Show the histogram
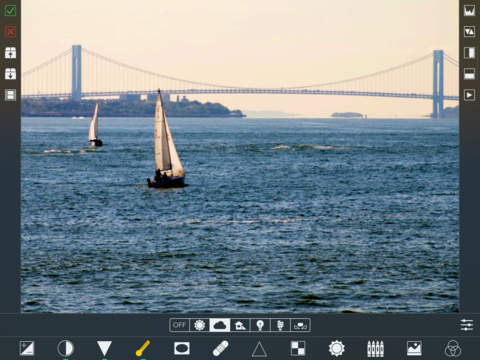This screenshot has width=480, height=360. click(x=469, y=10)
